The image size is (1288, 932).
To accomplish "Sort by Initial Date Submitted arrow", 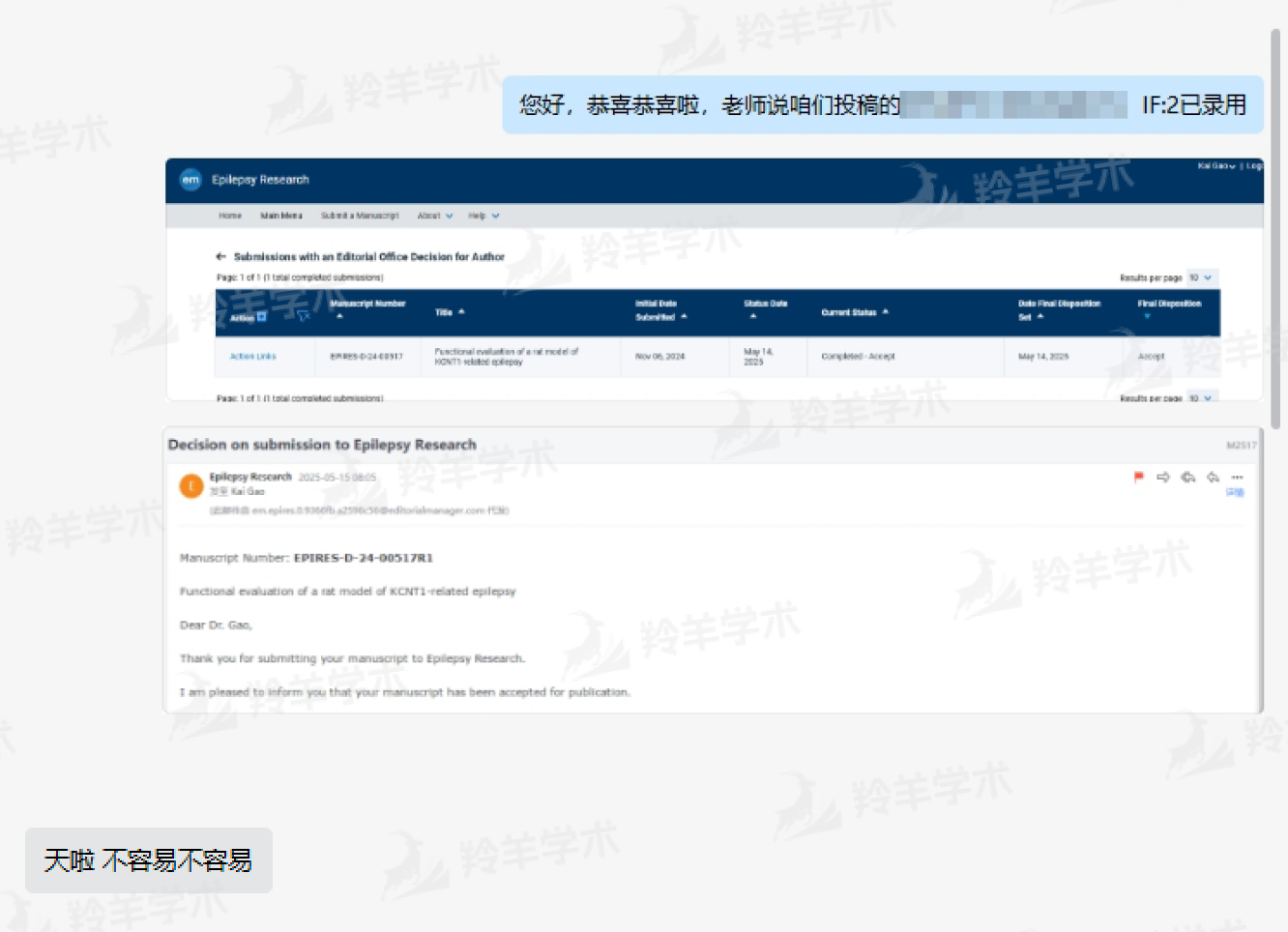I will click(x=684, y=316).
